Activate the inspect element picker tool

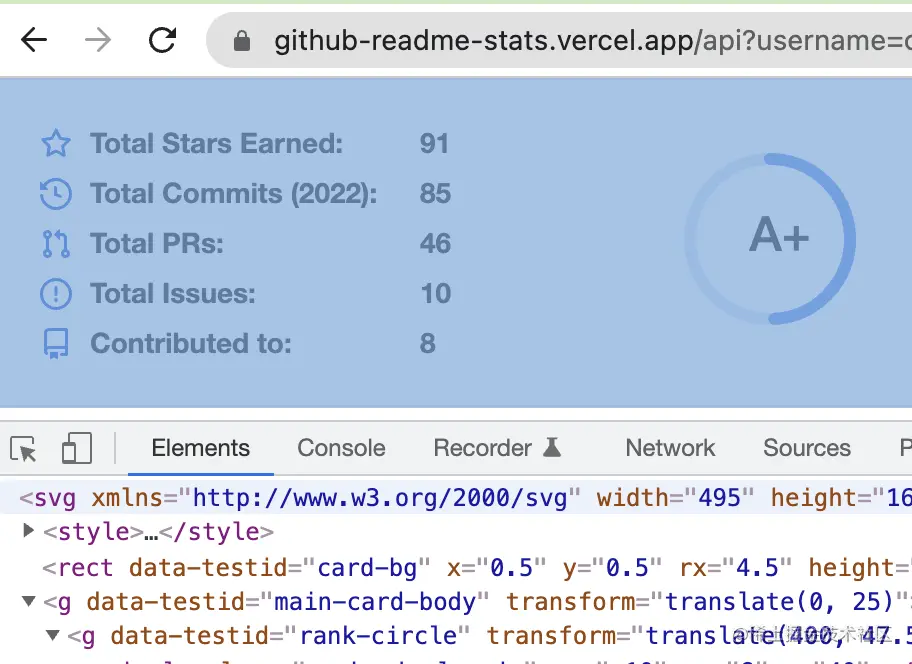click(24, 449)
